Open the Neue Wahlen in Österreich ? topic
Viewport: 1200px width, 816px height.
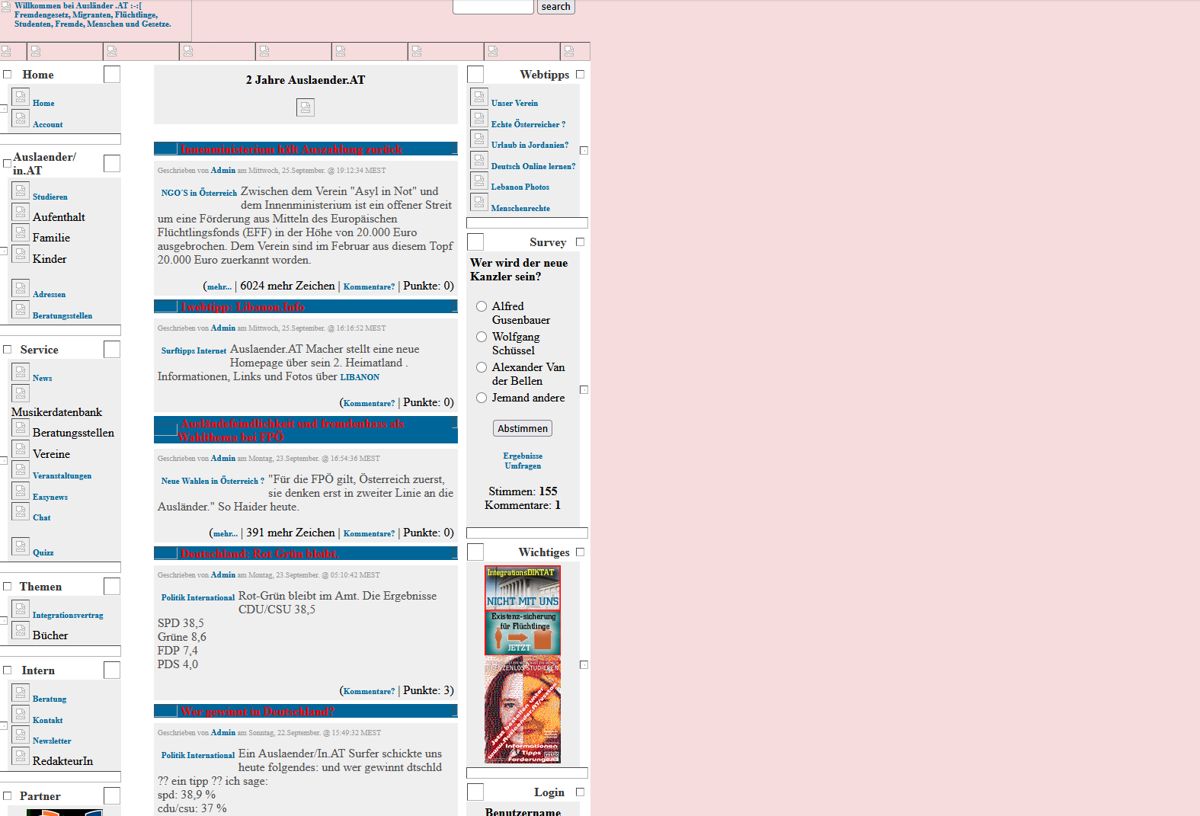coord(213,481)
